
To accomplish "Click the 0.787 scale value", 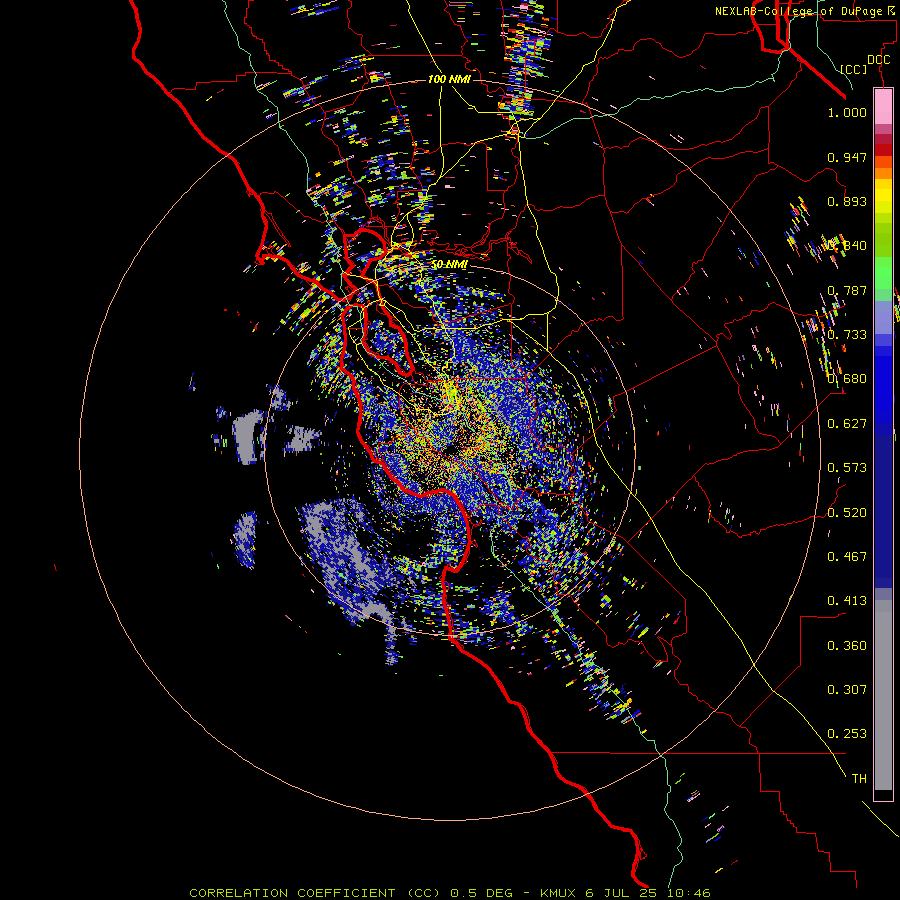I will pyautogui.click(x=847, y=290).
